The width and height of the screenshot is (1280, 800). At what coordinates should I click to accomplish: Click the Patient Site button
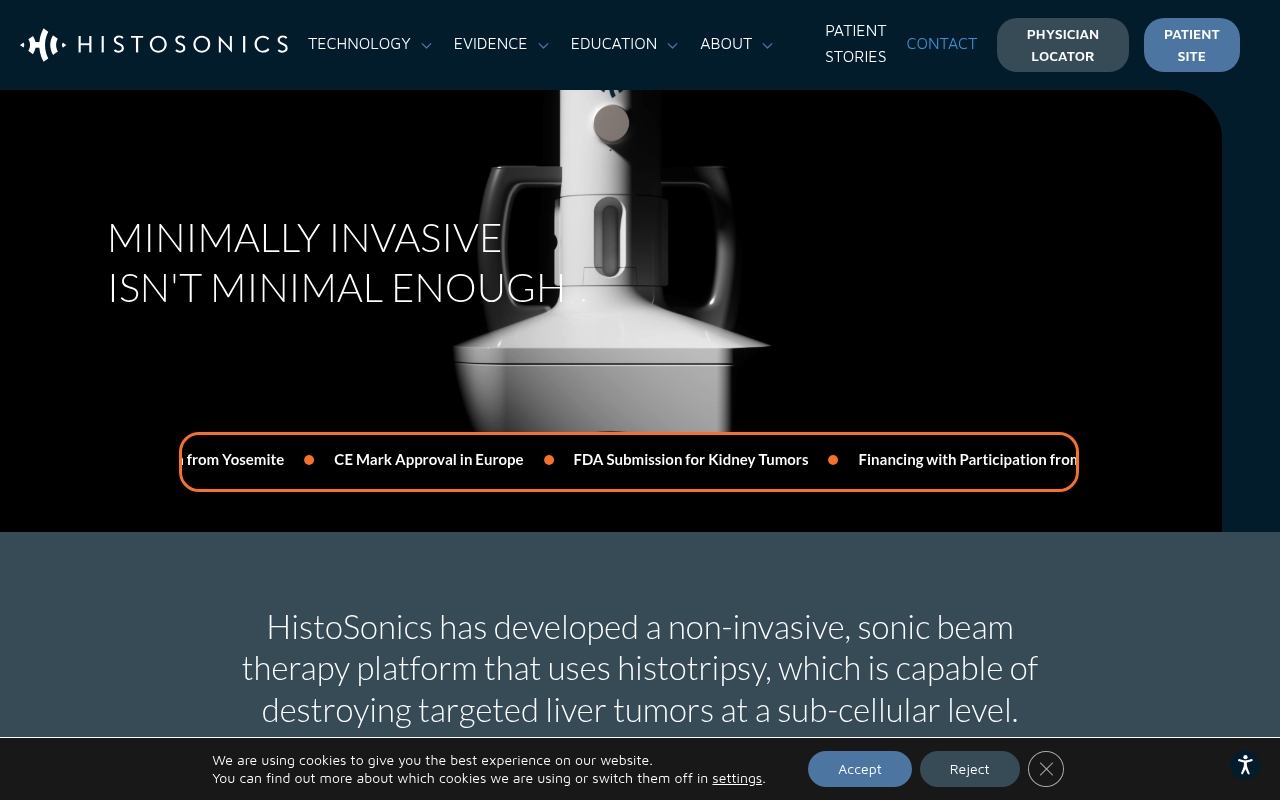(1192, 45)
